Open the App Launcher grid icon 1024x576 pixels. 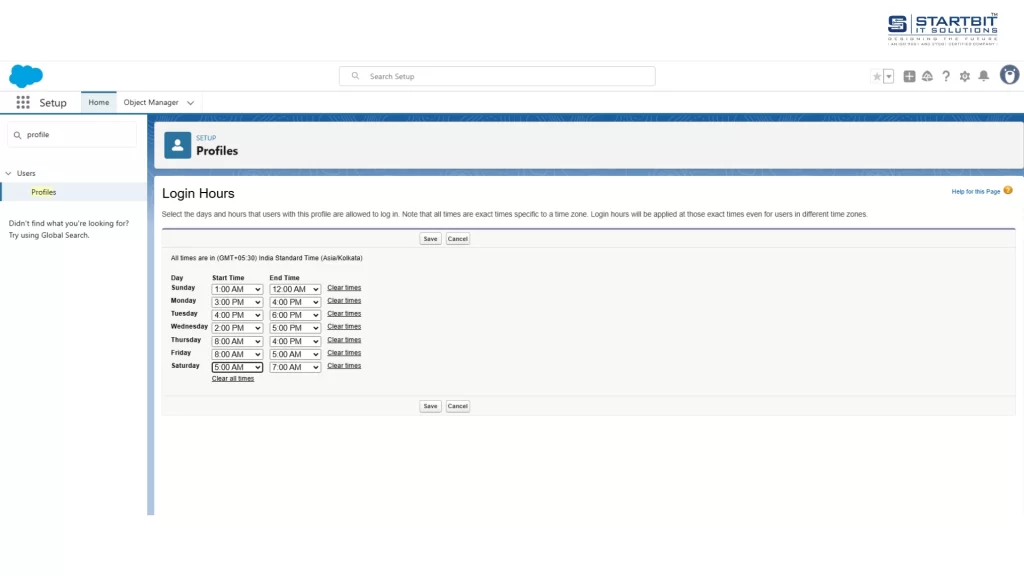[x=23, y=102]
